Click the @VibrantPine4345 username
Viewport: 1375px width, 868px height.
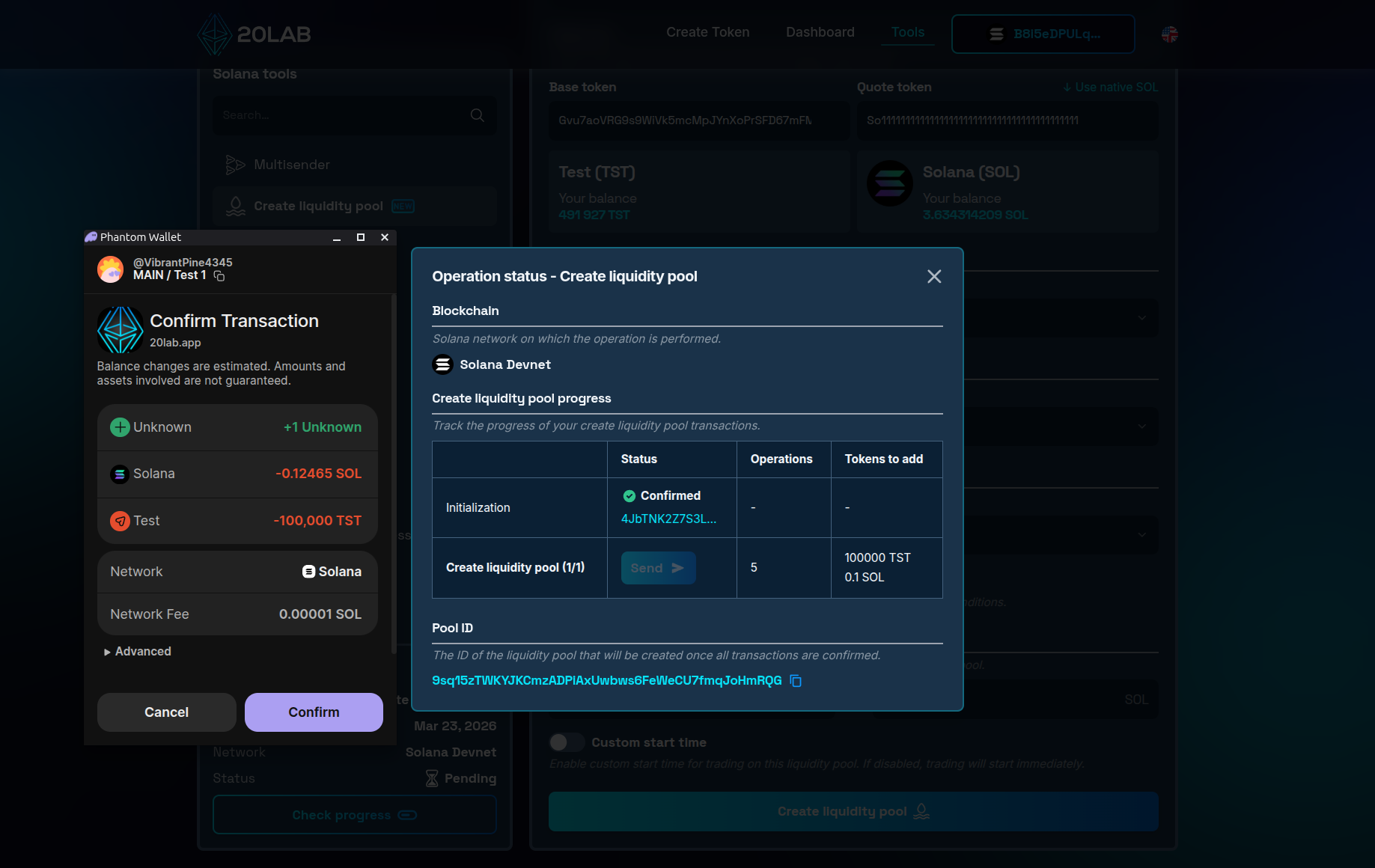(x=183, y=263)
